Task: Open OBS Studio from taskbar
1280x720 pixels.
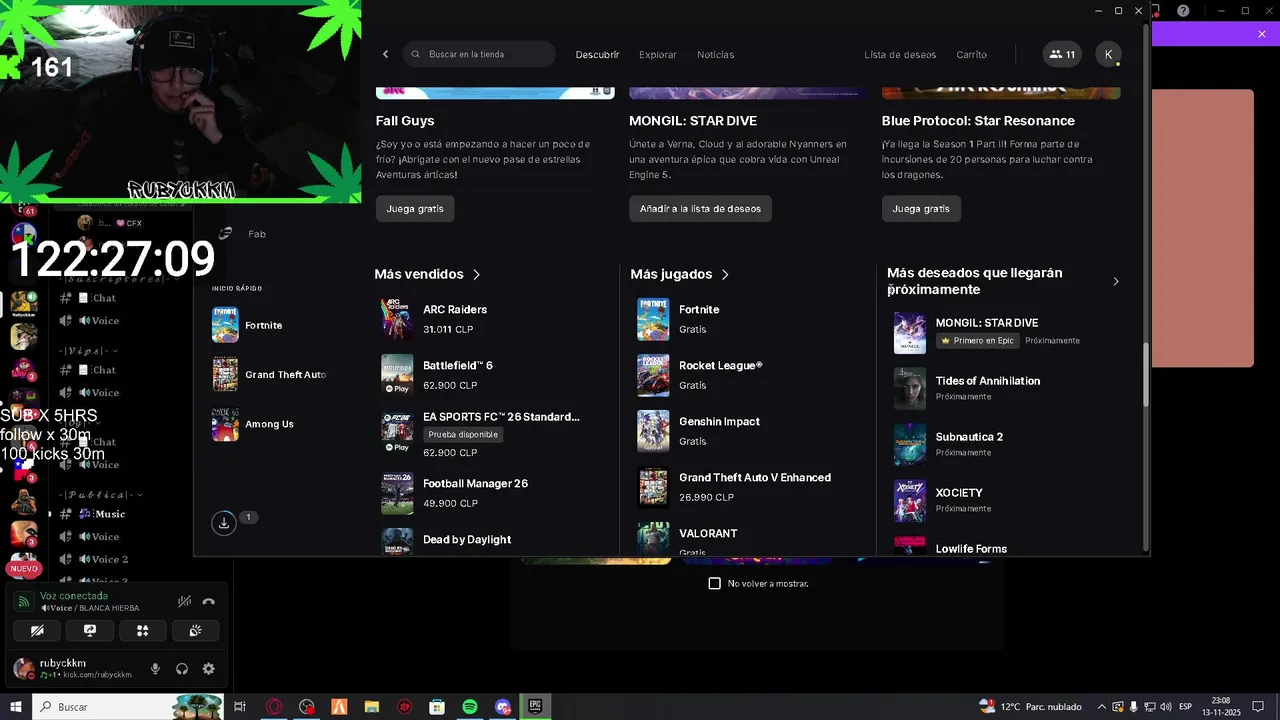Action: point(306,707)
